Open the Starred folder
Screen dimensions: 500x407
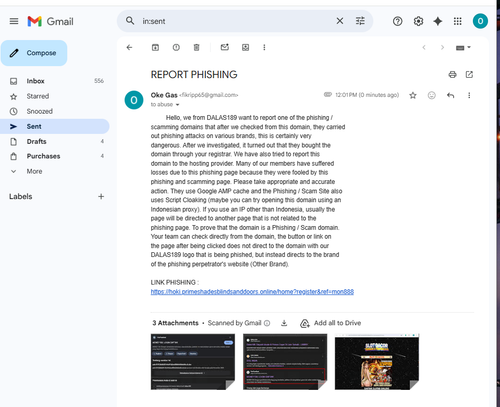[55, 96]
